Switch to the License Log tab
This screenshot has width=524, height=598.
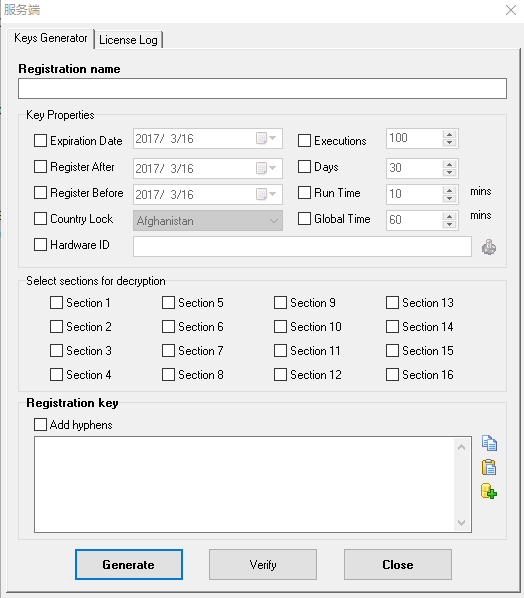128,40
